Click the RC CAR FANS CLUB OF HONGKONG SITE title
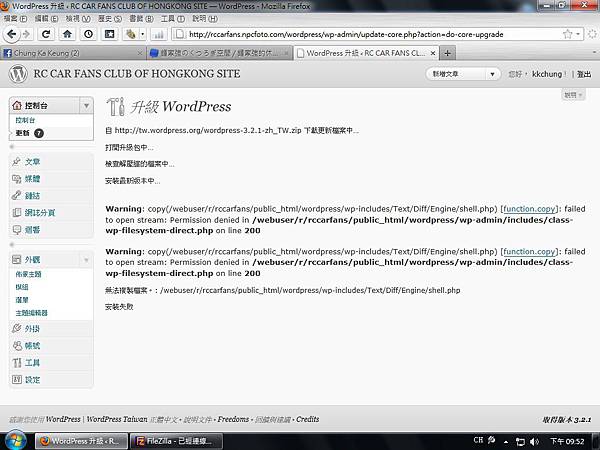The image size is (600, 450). [137, 73]
